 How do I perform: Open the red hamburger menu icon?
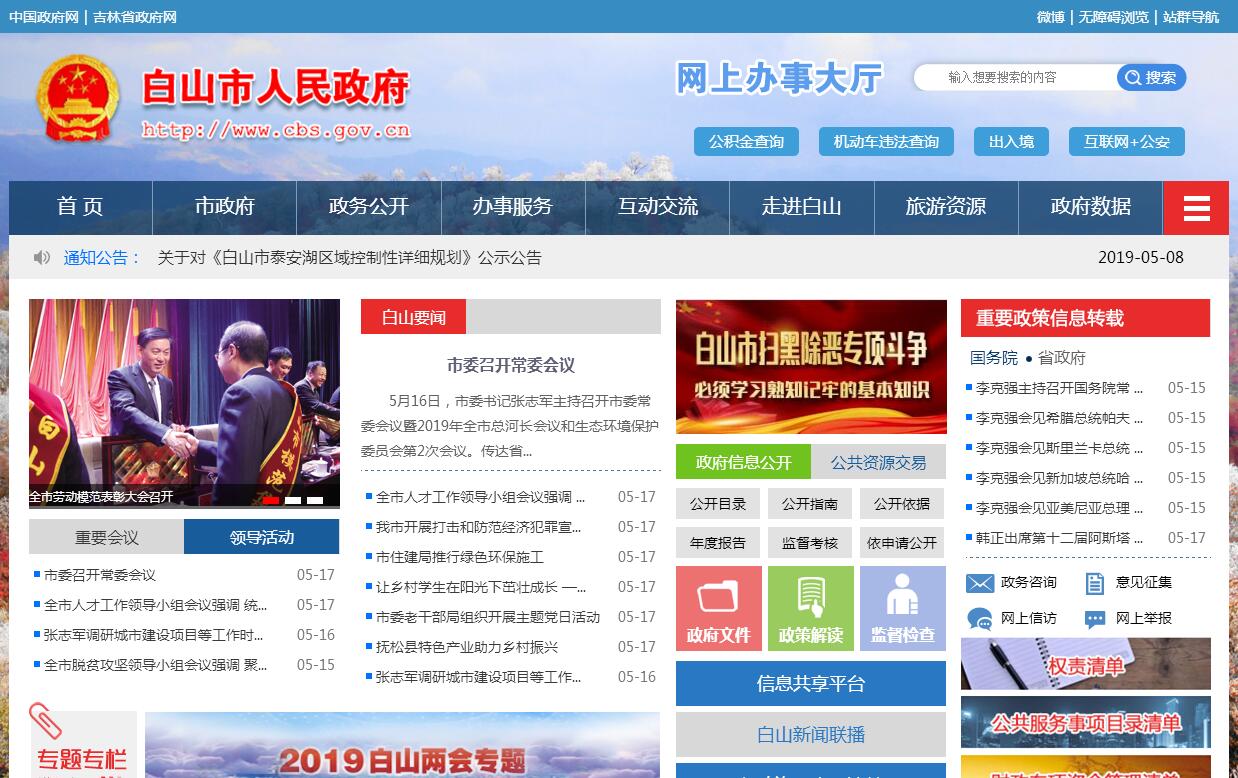click(1196, 208)
